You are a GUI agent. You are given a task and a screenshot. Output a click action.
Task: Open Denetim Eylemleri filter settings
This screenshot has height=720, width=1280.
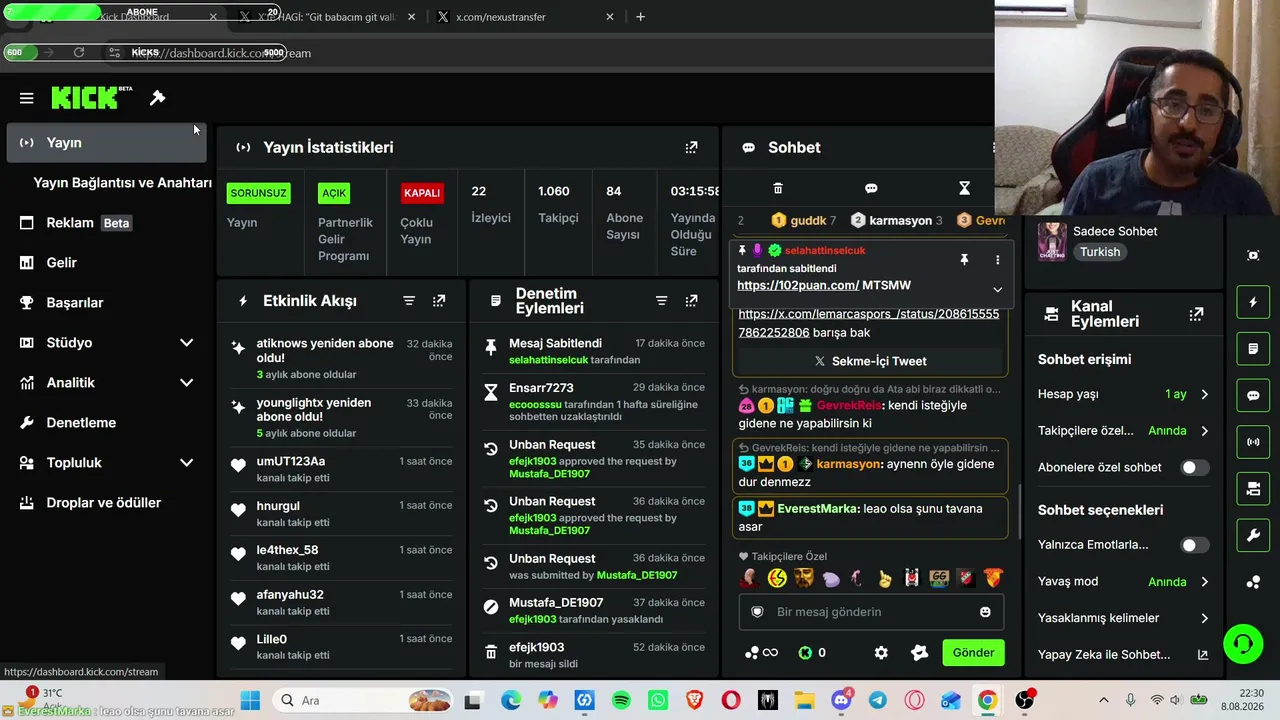pos(661,301)
